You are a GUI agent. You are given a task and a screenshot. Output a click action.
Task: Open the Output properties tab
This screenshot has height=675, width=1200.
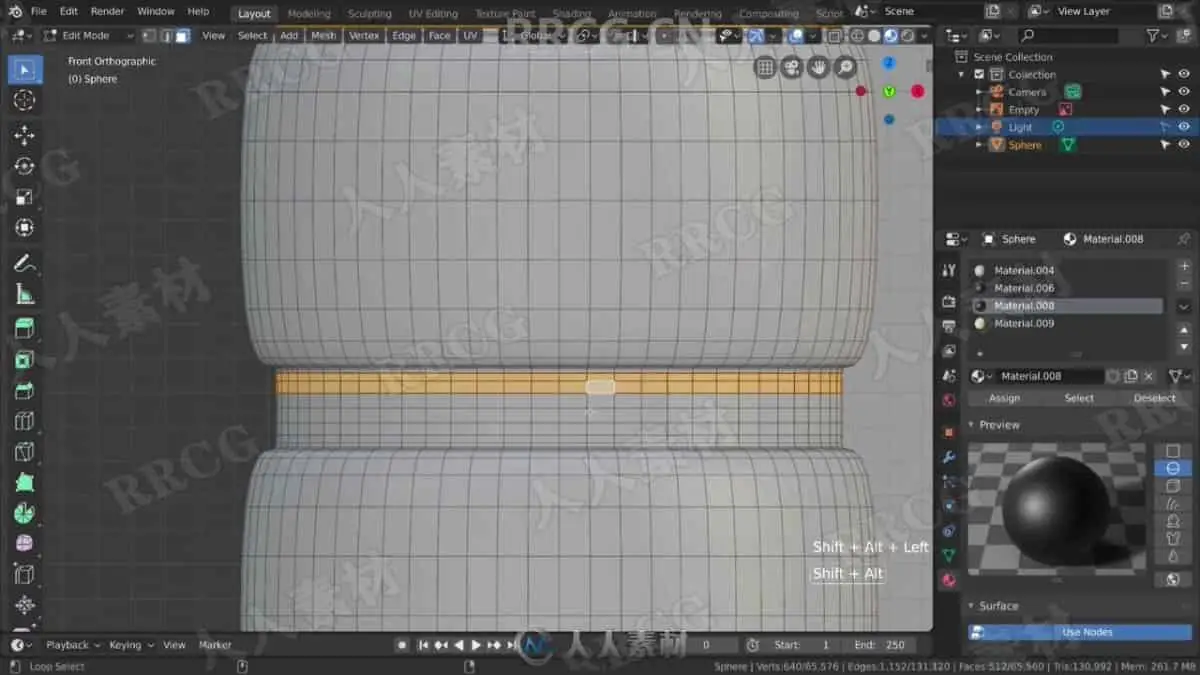point(949,326)
